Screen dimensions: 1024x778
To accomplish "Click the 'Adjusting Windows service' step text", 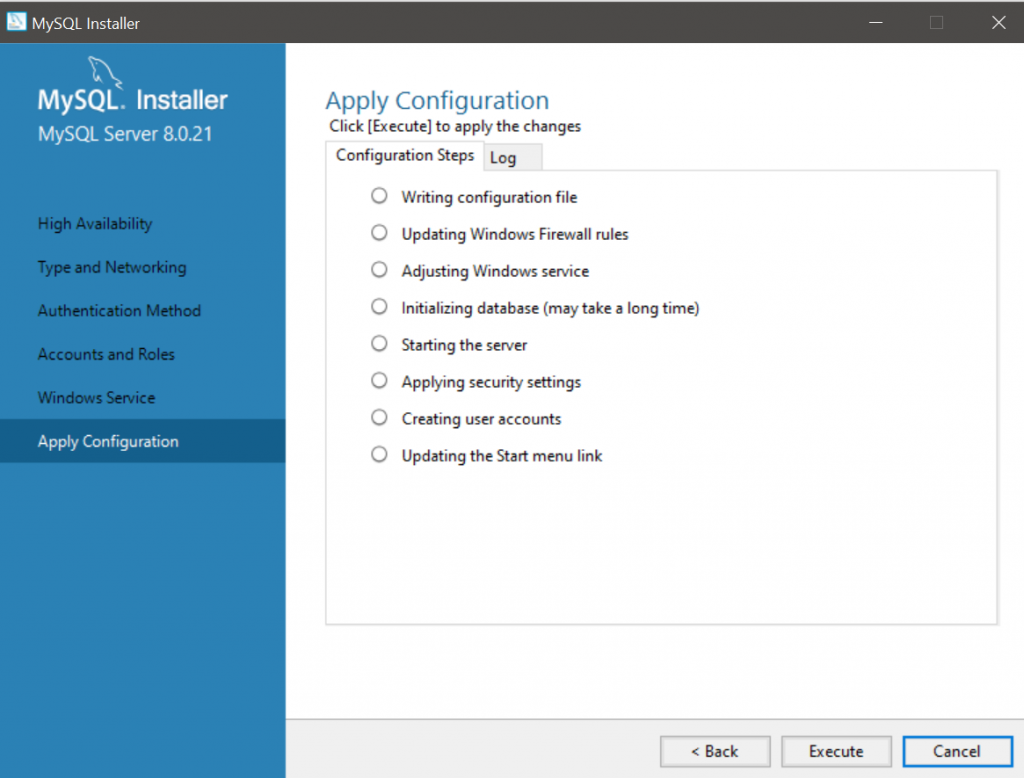I will (495, 271).
